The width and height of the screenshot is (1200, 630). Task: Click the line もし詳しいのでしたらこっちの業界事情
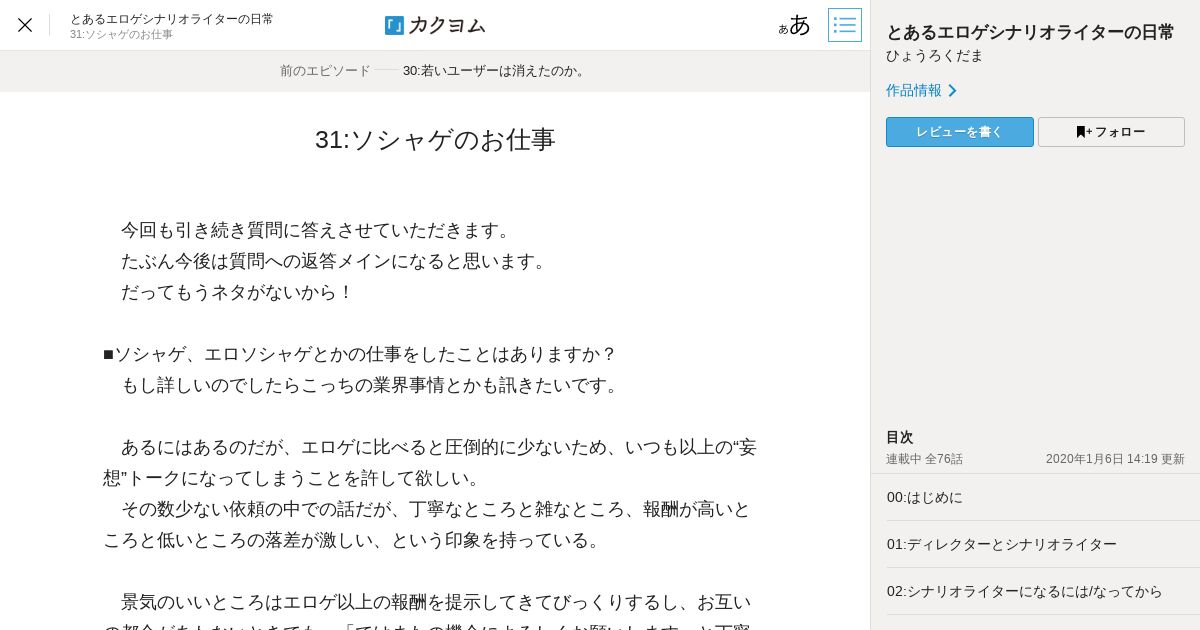click(x=373, y=385)
